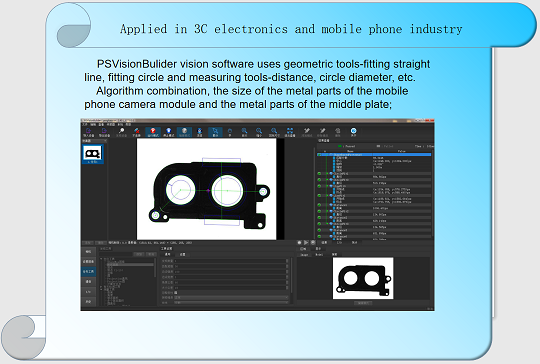540x364 pixels.
Task: Click the round blue icon at toolbar end
Action: 353,131
